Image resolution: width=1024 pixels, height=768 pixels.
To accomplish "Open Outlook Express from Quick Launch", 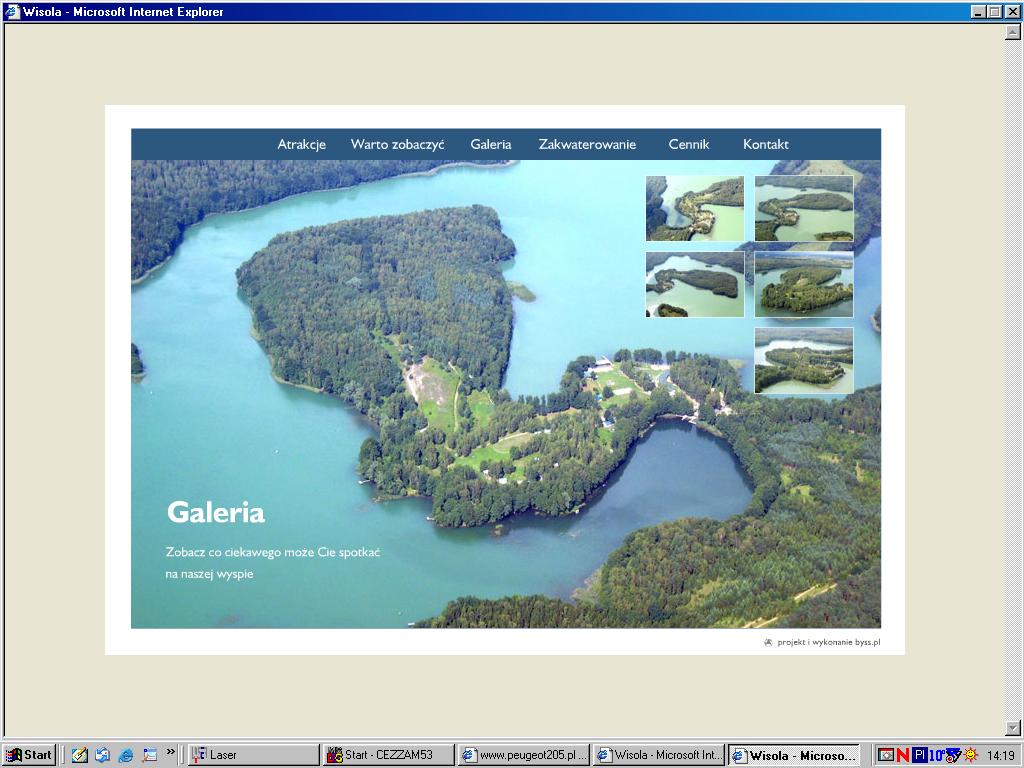I will (x=102, y=755).
